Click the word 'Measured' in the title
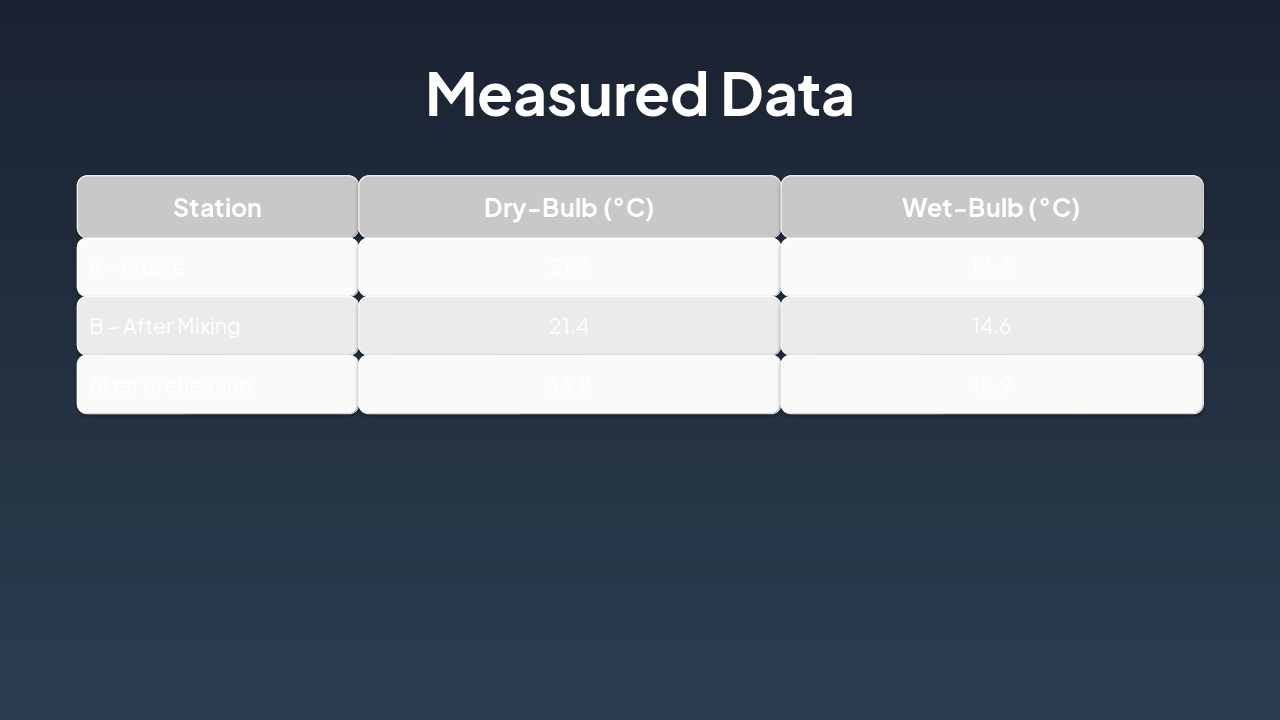The height and width of the screenshot is (720, 1280). click(x=566, y=94)
